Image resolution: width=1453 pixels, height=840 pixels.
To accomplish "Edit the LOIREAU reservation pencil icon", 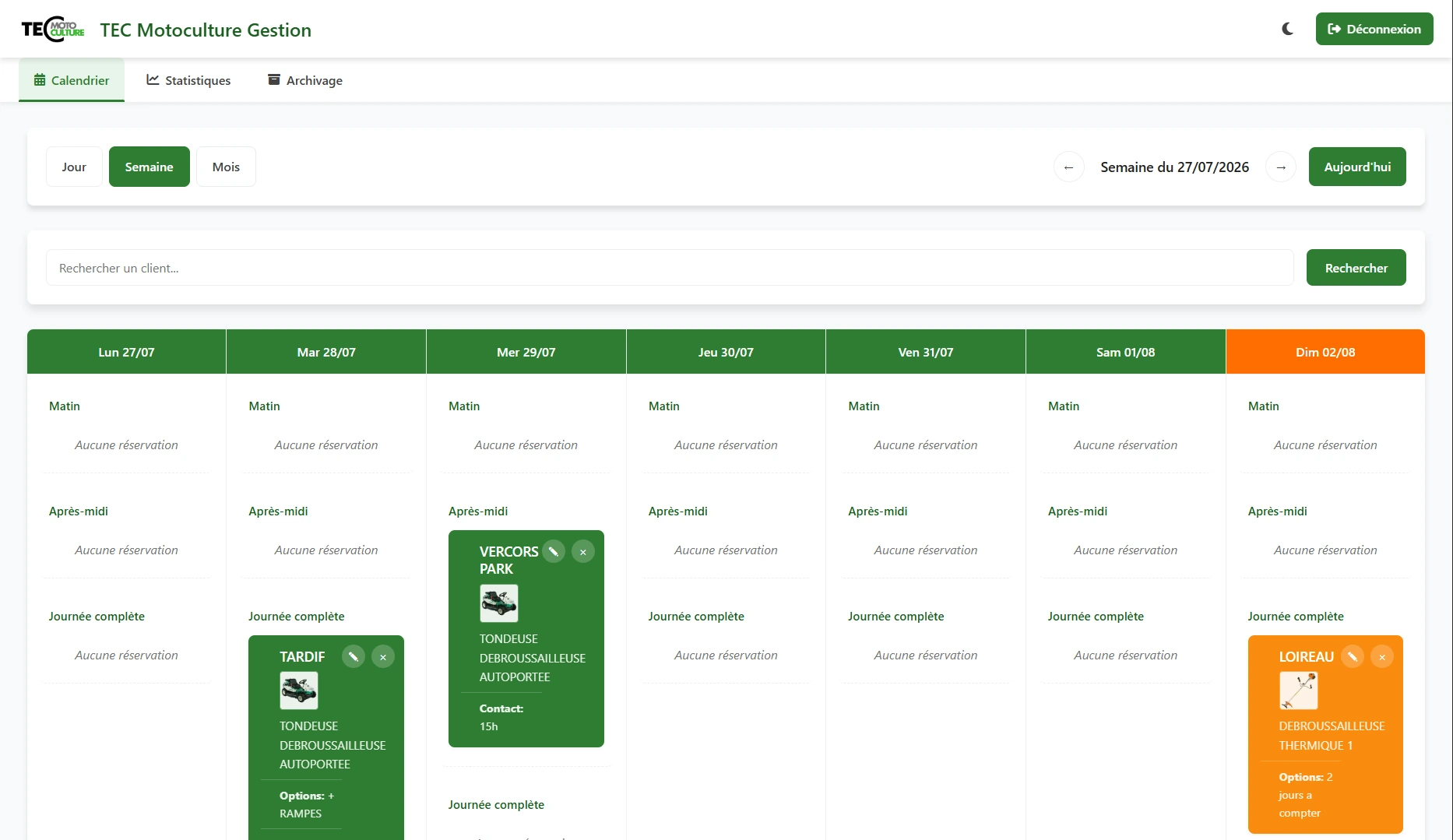I will 1353,657.
